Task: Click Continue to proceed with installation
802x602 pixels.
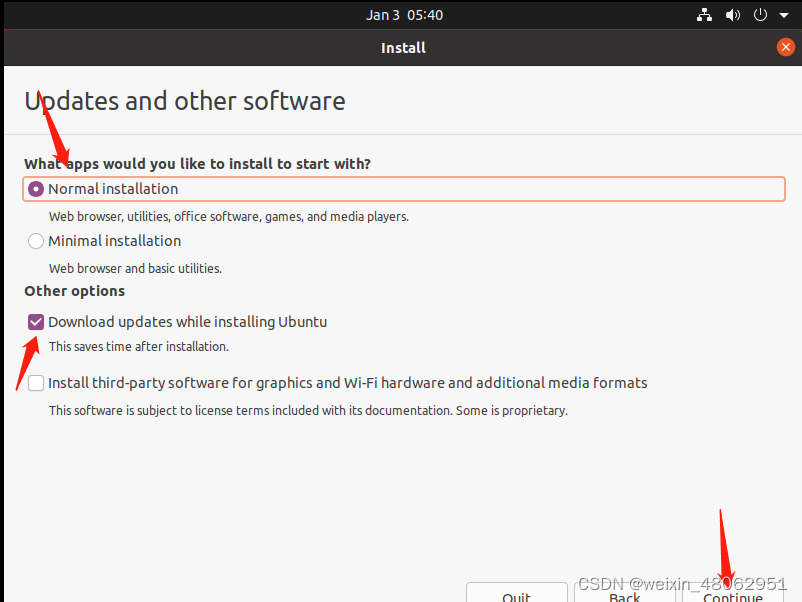Action: pyautogui.click(x=732, y=594)
